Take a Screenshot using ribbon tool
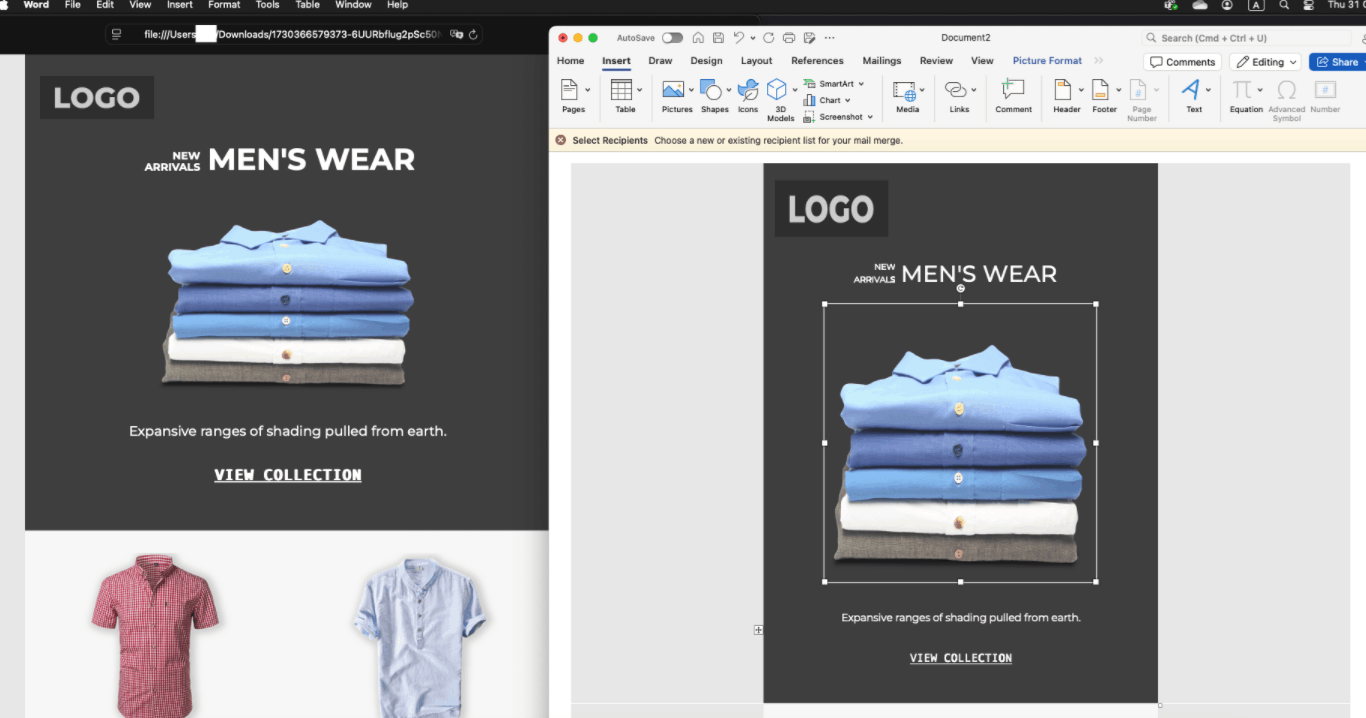Viewport: 1366px width, 718px height. point(838,117)
